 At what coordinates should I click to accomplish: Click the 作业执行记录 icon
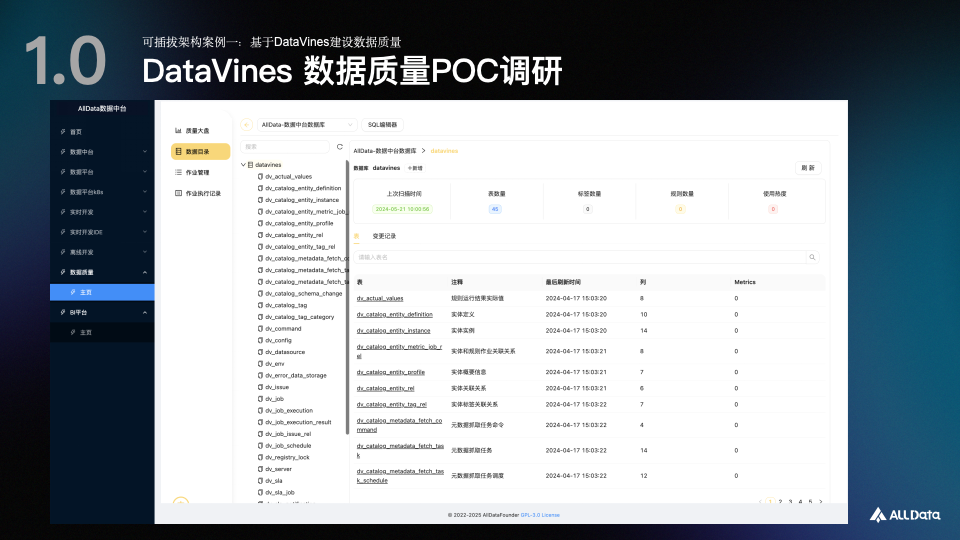coord(178,193)
